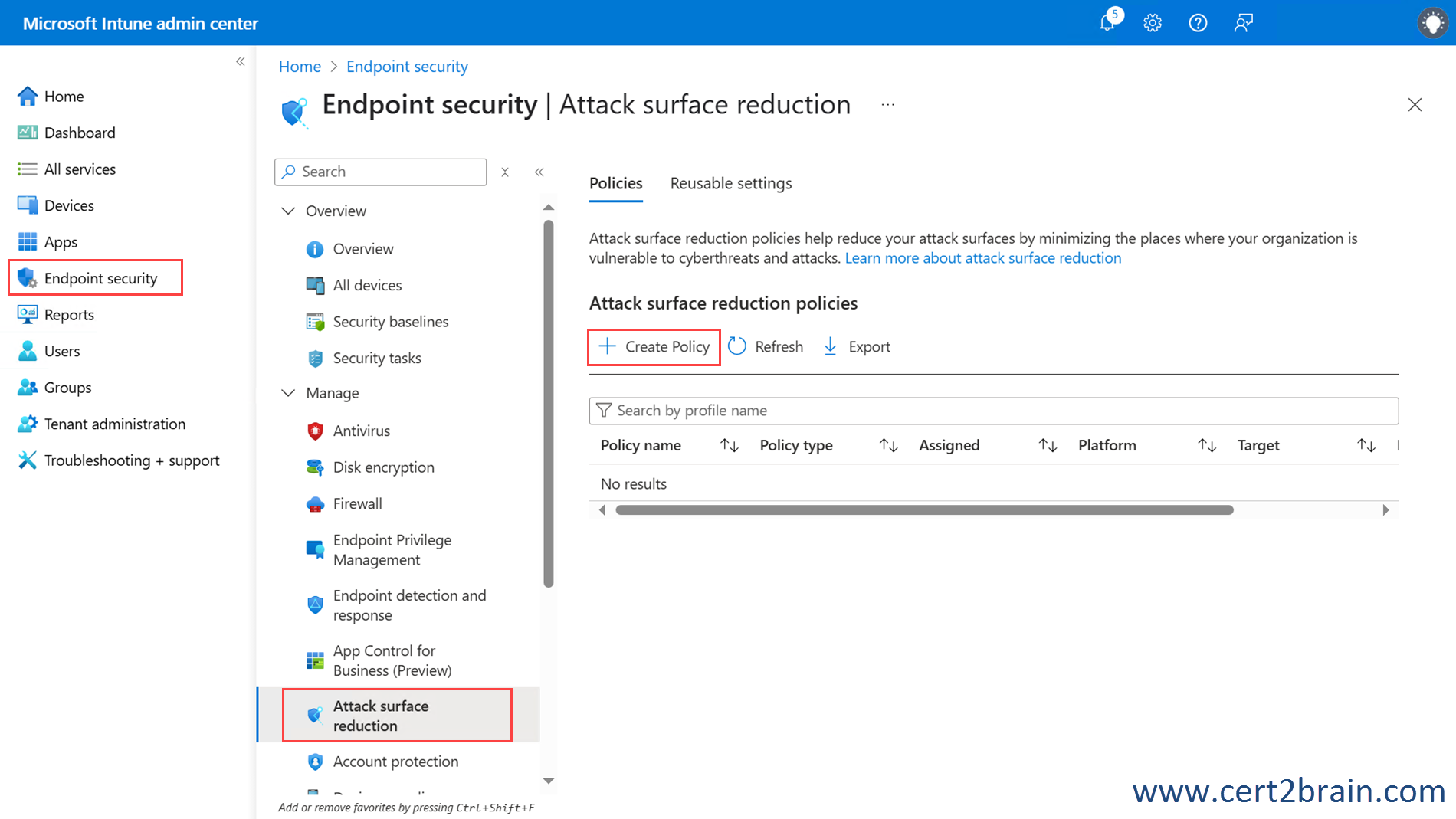Sort by Policy name column arrows
The width and height of the screenshot is (1456, 819).
729,445
